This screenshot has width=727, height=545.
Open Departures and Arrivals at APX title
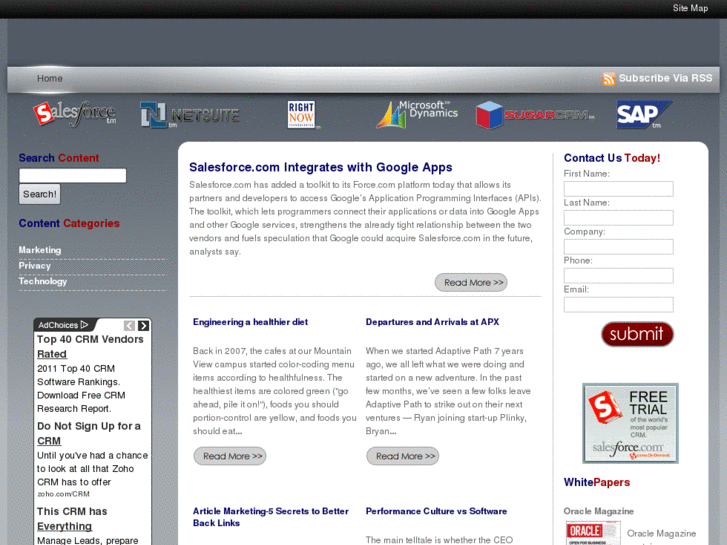pyautogui.click(x=432, y=322)
